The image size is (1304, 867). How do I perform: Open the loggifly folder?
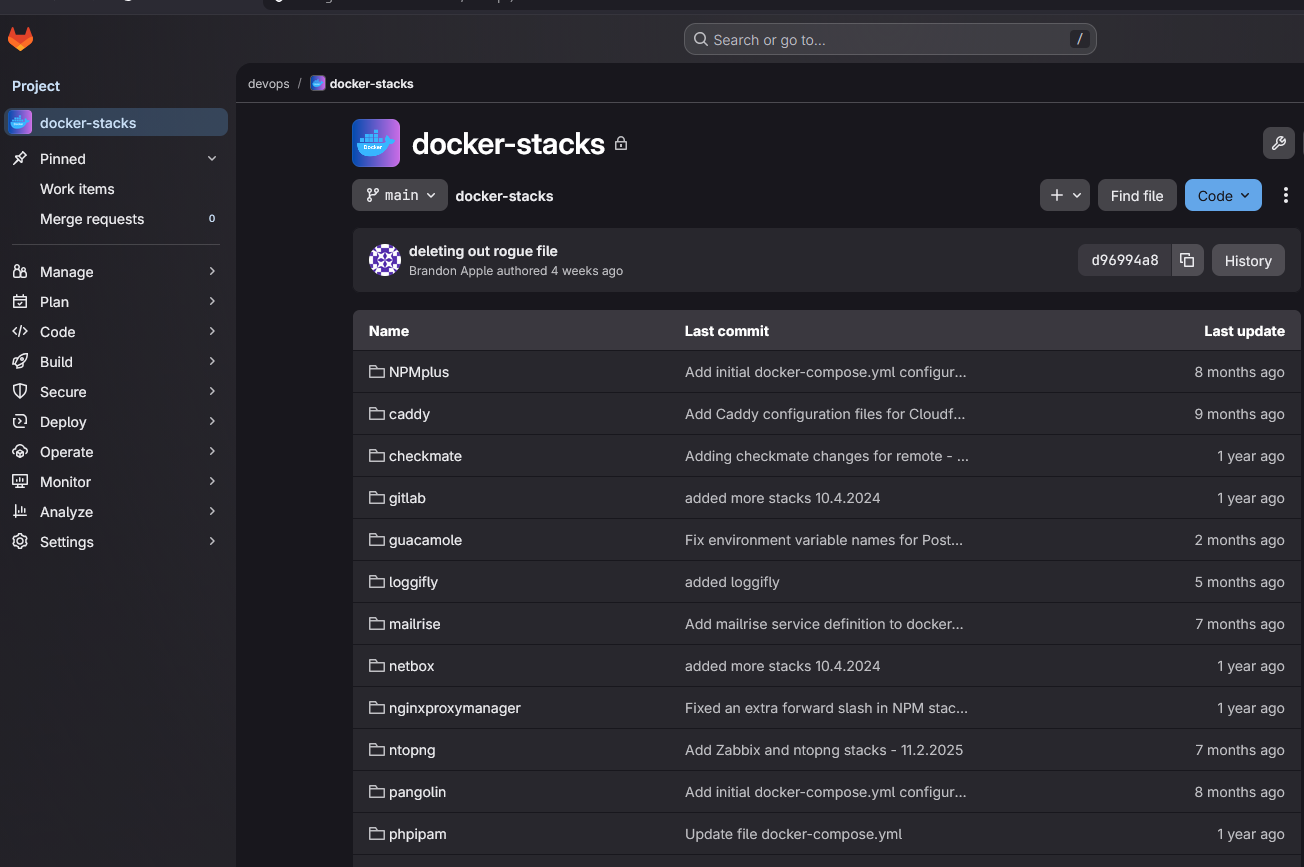click(x=413, y=582)
